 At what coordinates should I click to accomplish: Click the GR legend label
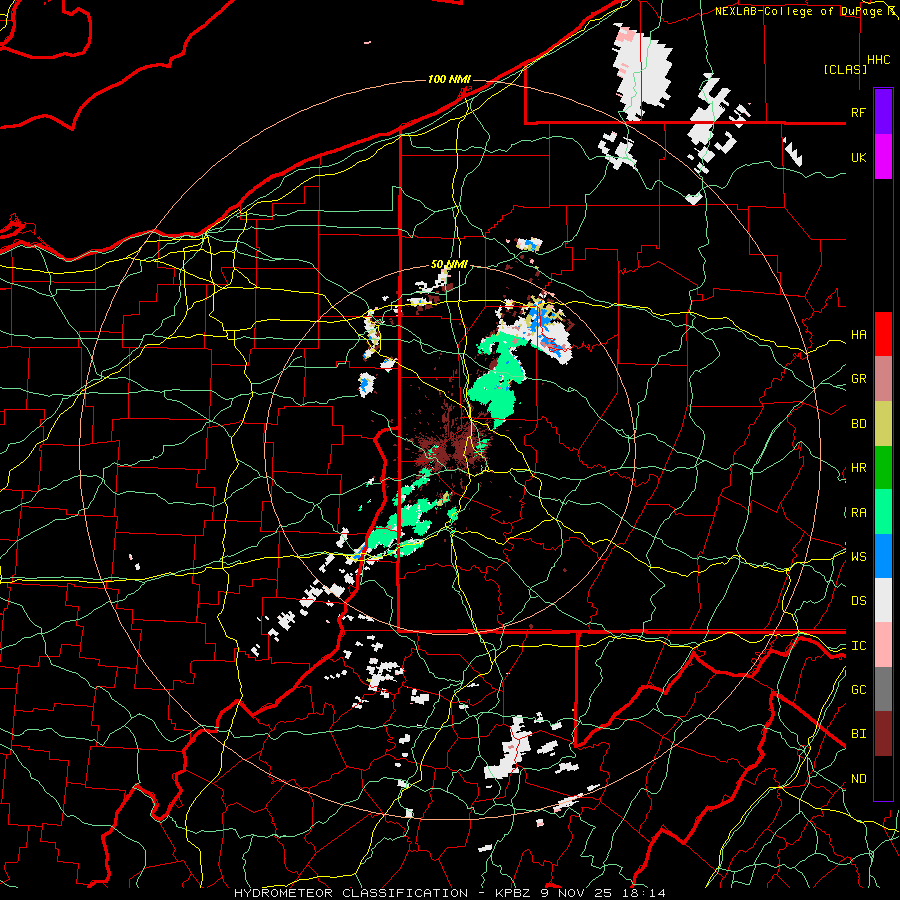click(x=858, y=379)
